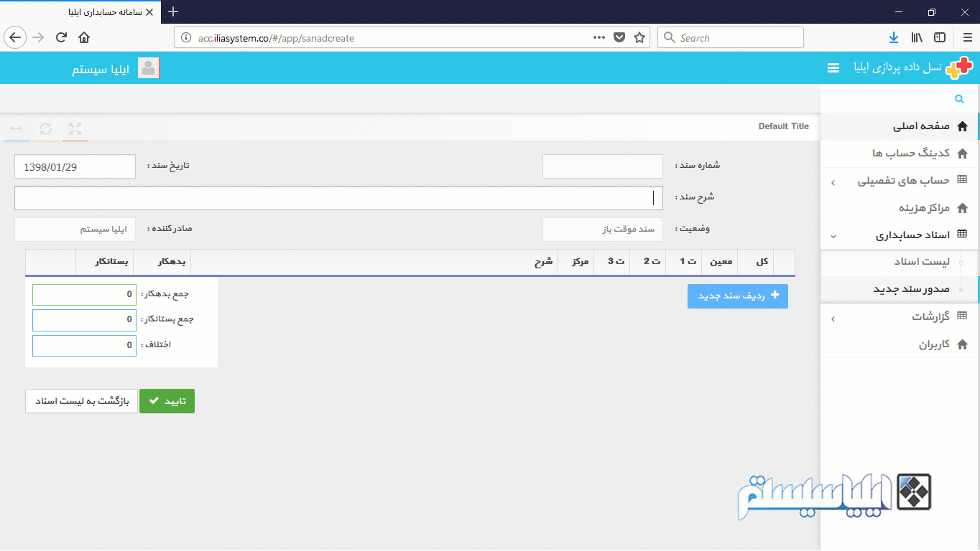
Task: Click the شرح سند text field
Action: [338, 198]
